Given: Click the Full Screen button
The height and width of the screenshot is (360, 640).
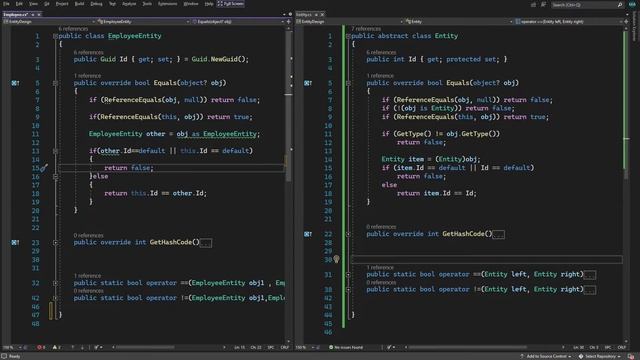Looking at the screenshot, I should pos(231,4).
